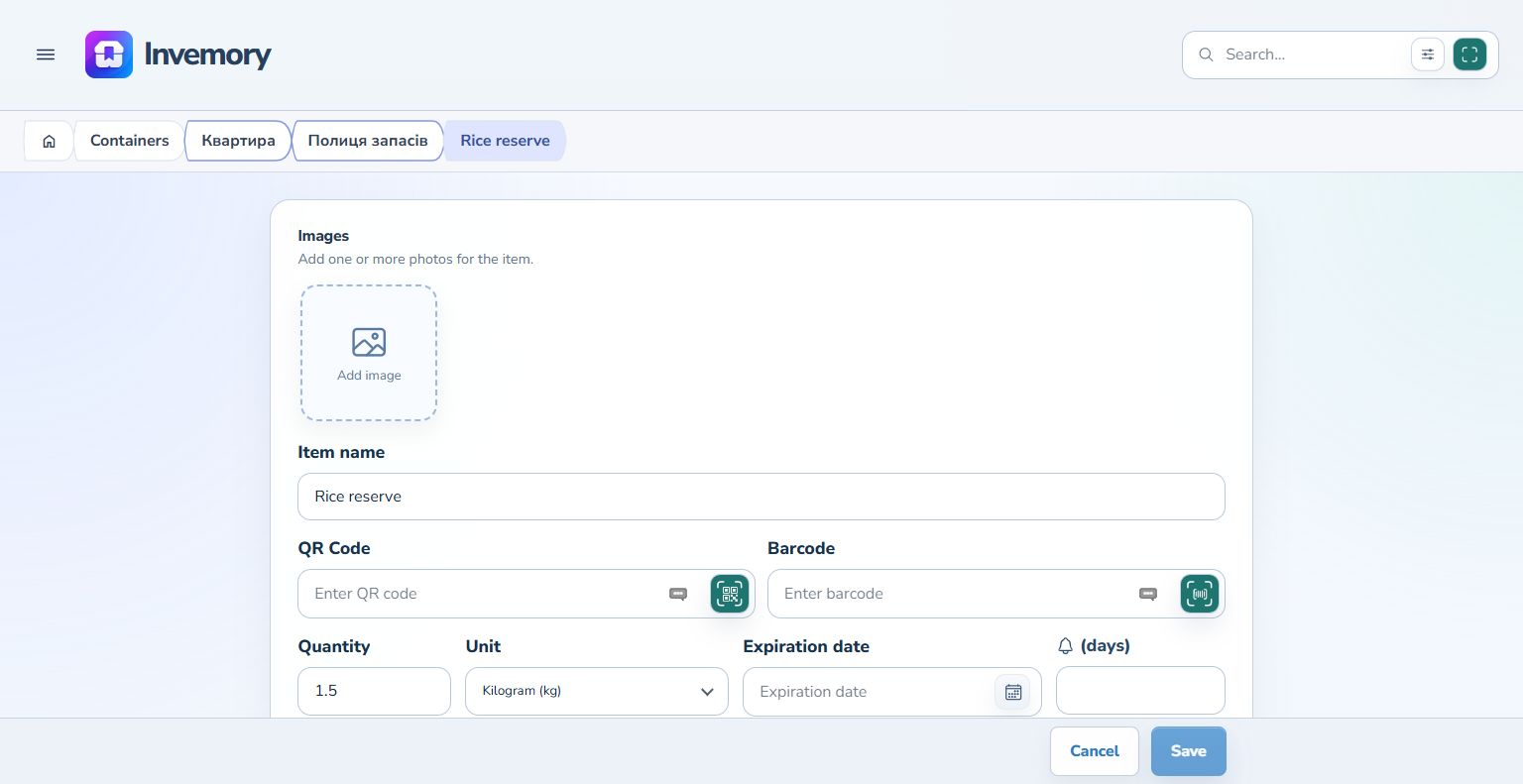
Task: Go to Квартира breadcrumb
Action: 238,141
